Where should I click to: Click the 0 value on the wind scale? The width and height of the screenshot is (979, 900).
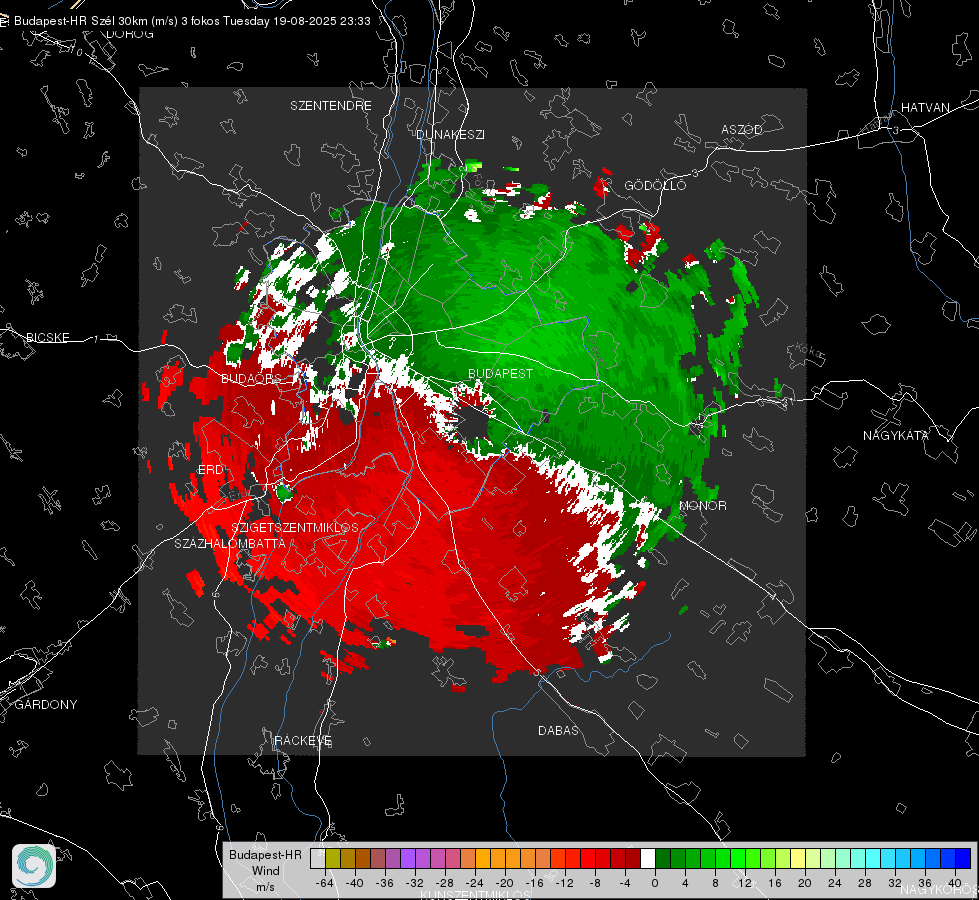pos(654,883)
